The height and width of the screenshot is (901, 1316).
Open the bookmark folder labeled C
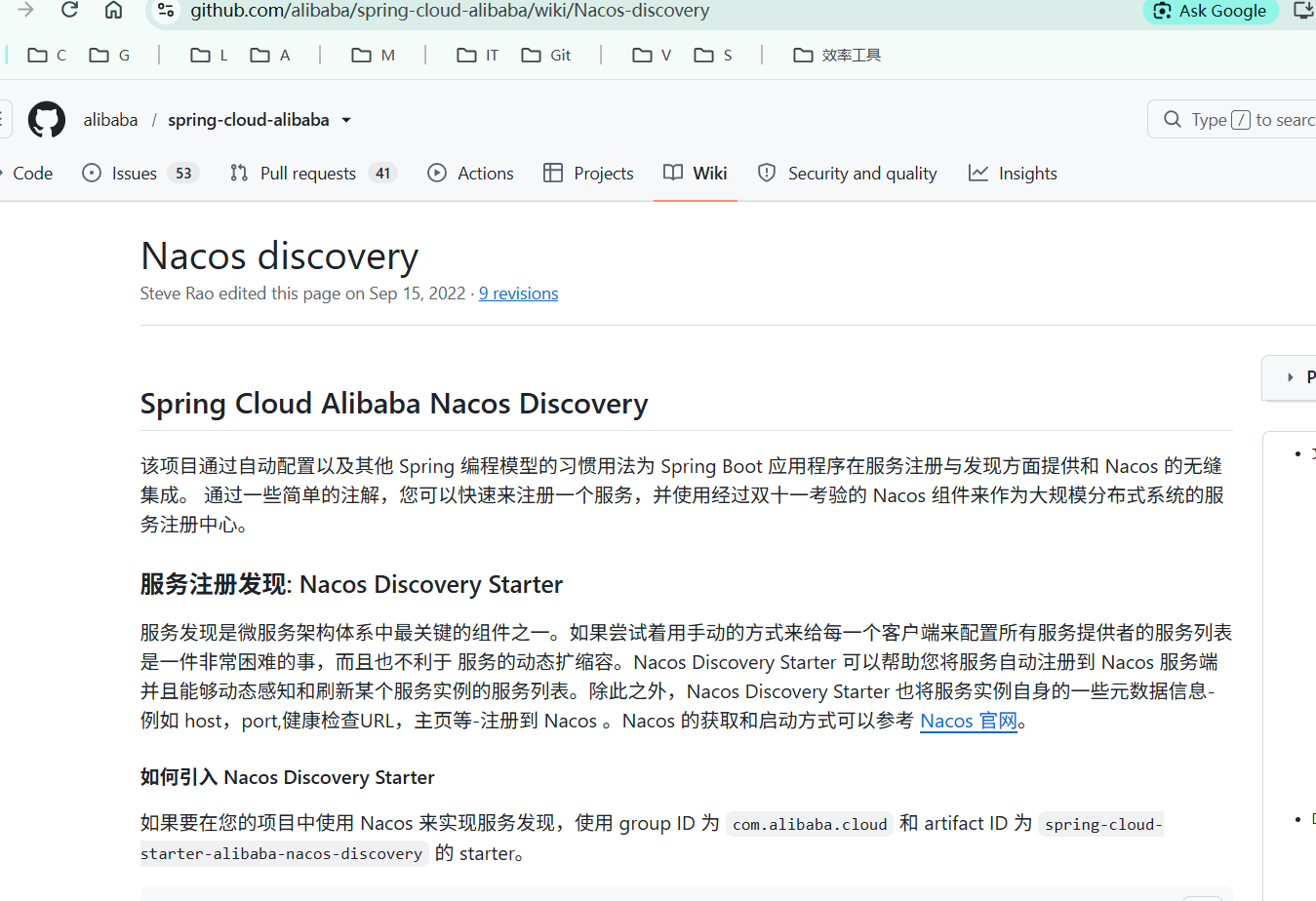[x=47, y=55]
